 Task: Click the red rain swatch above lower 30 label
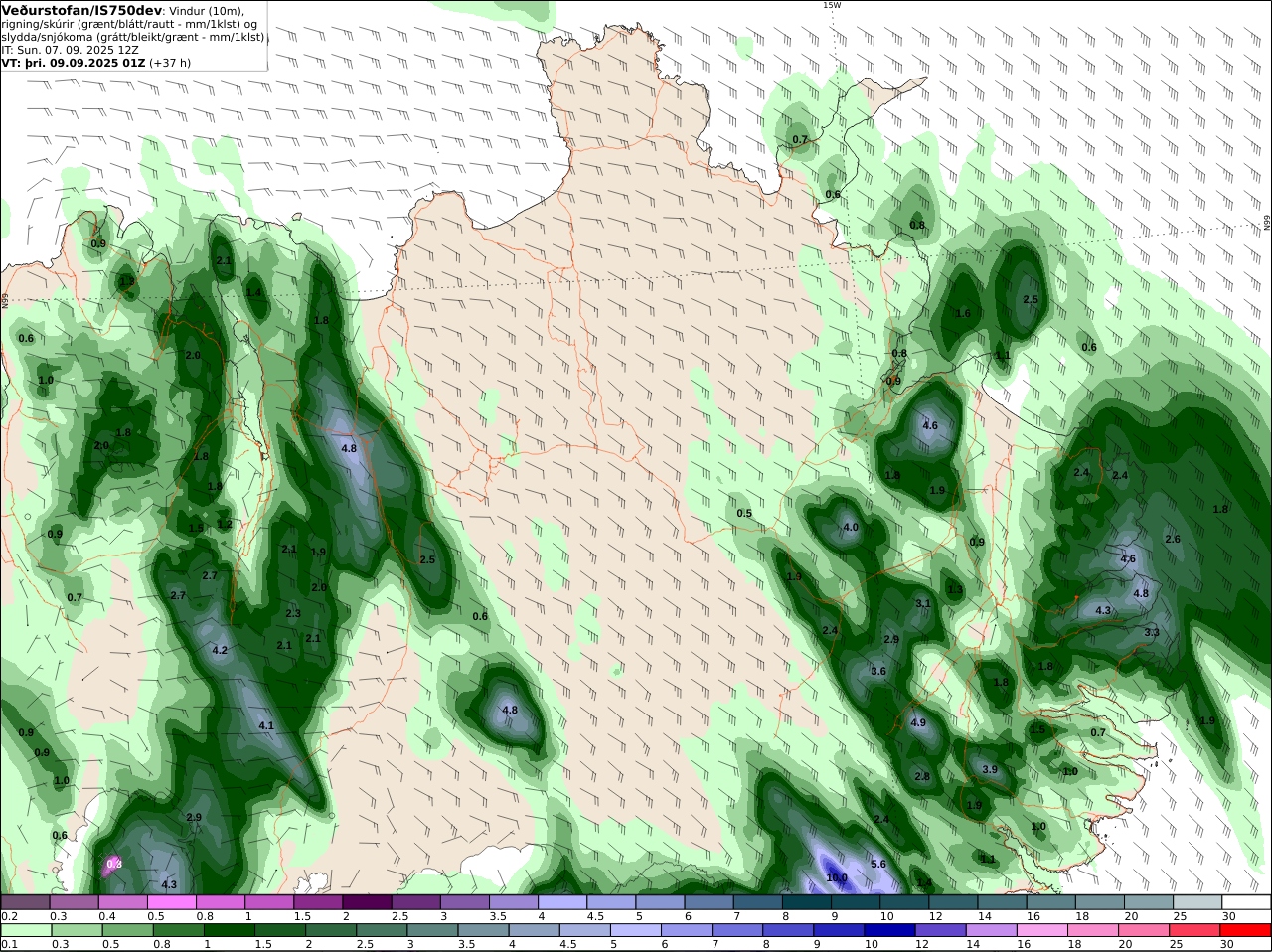point(1247,929)
